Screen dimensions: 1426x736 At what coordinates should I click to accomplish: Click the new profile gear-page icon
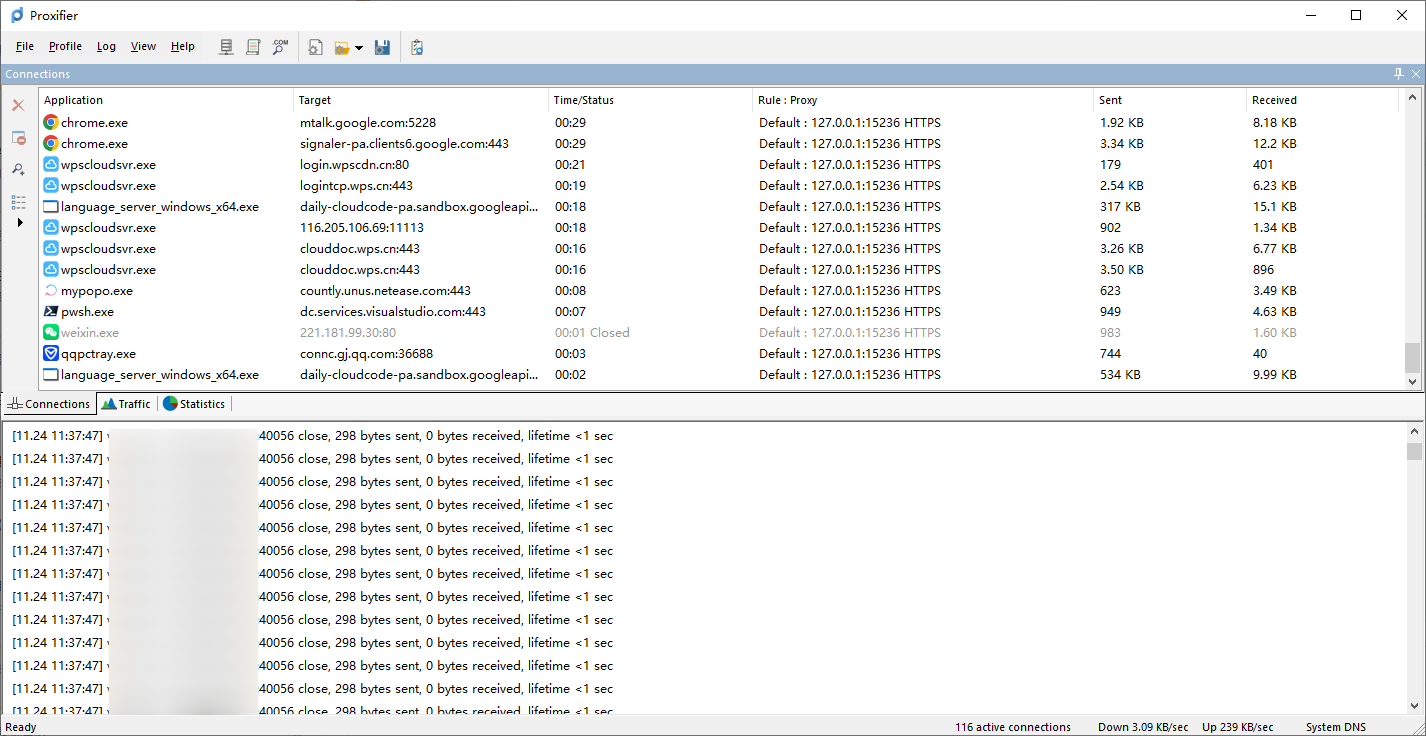click(315, 47)
